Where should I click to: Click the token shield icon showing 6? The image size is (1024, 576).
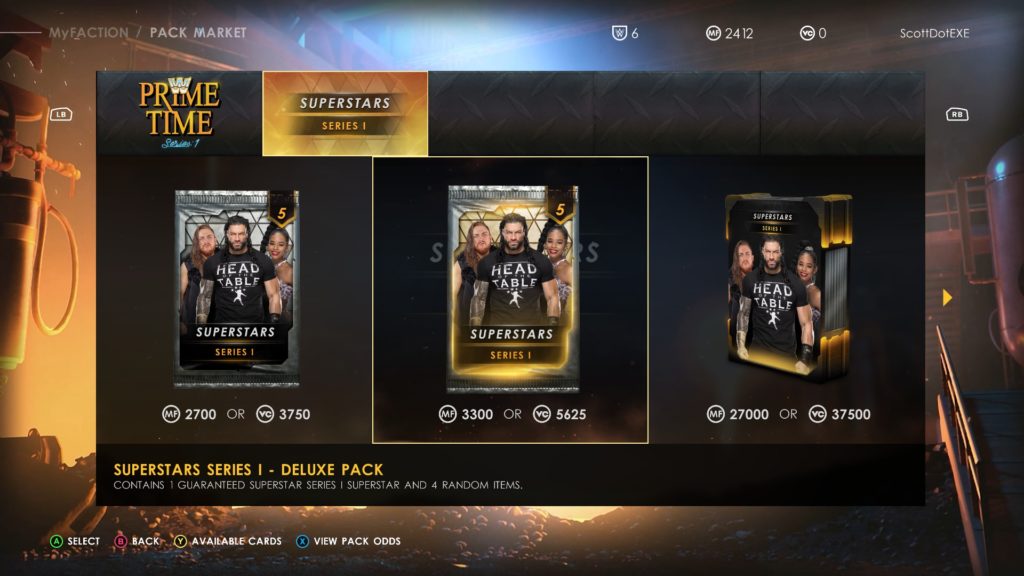coord(619,33)
